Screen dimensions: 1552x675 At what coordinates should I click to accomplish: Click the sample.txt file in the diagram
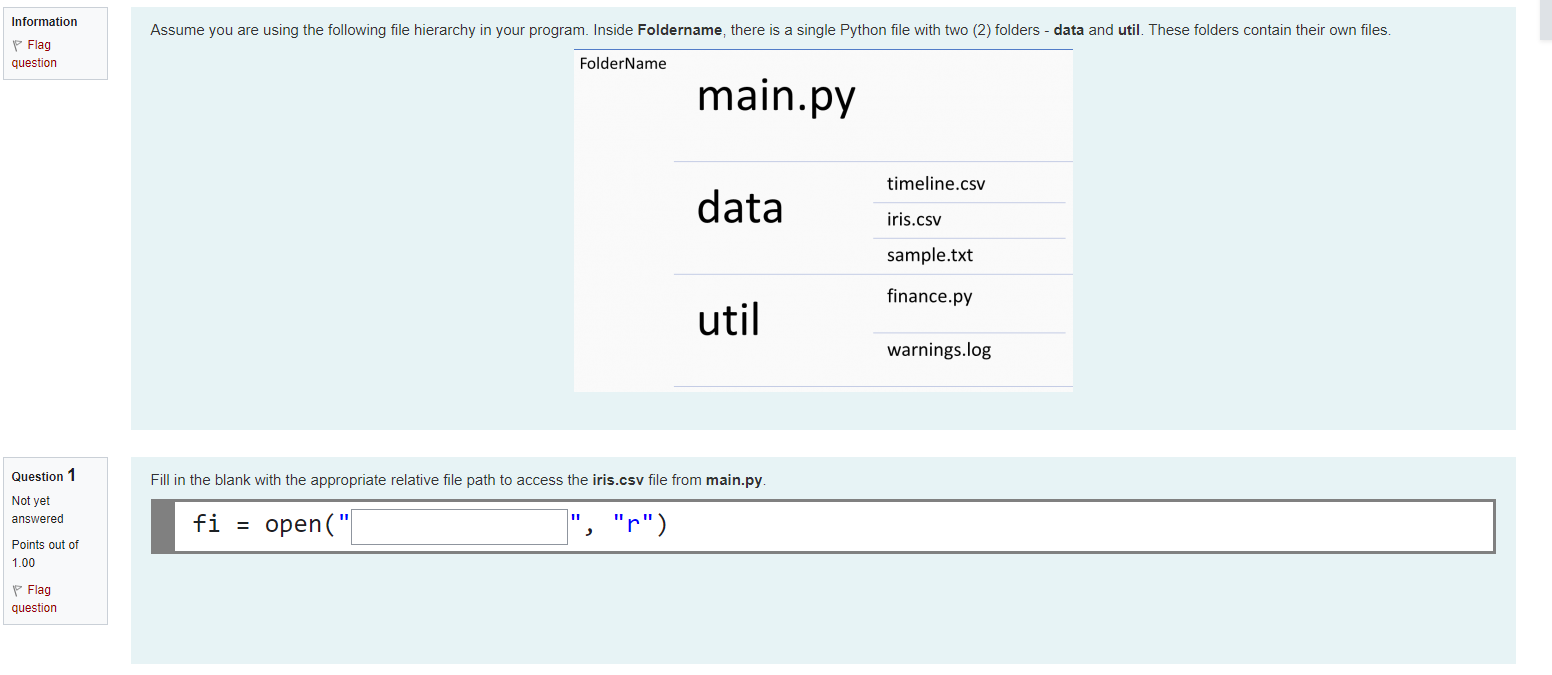click(928, 254)
